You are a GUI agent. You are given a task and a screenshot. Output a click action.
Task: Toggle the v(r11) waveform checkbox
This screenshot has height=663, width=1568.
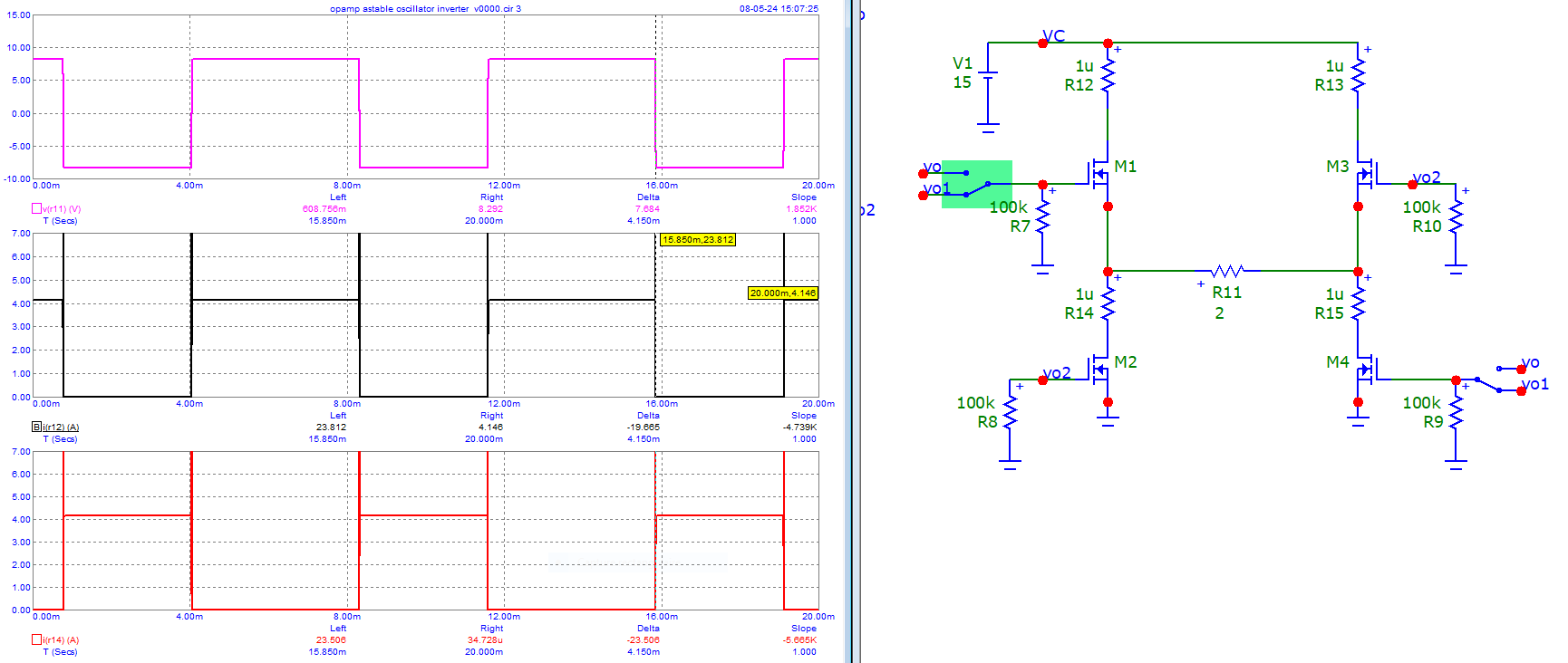pyautogui.click(x=37, y=208)
